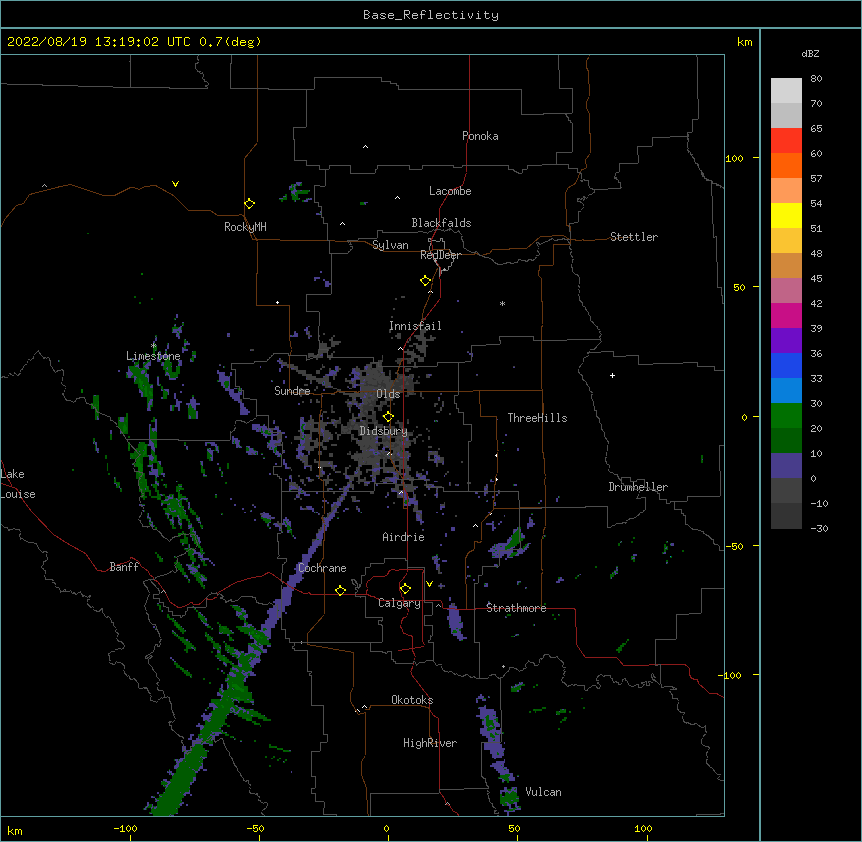This screenshot has height=842, width=862.
Task: Click the Cochrane town label
Action: tap(322, 568)
